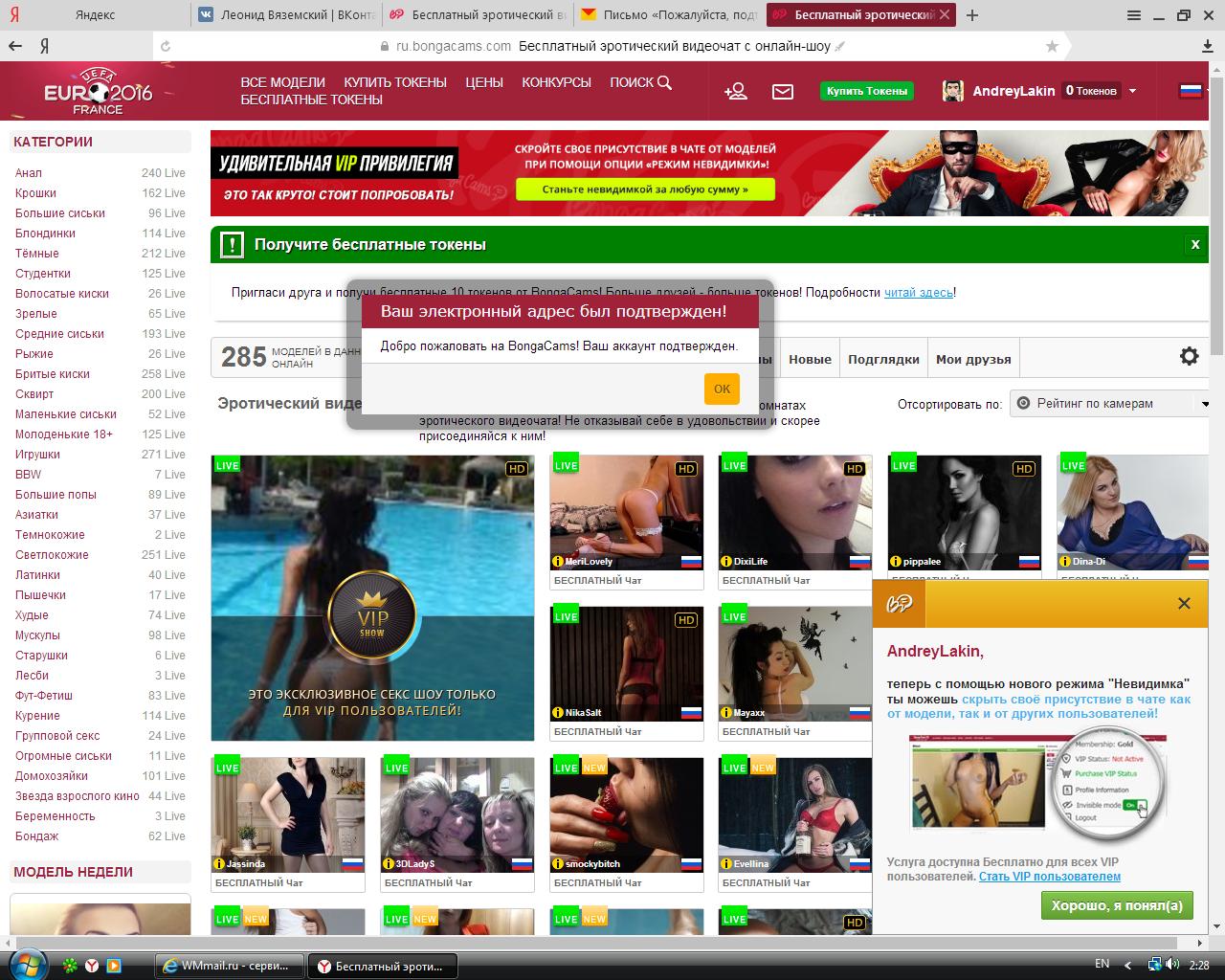Select the Мои друзья tab

[973, 360]
